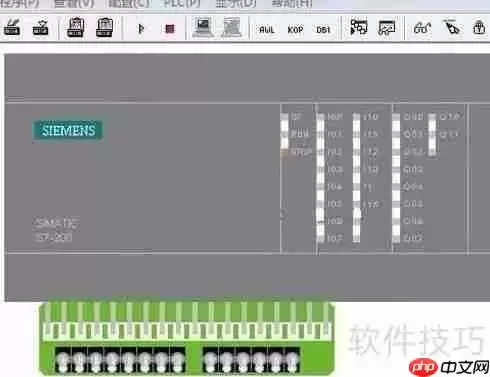
Task: Open the 显示(D) menu
Action: (236, 4)
